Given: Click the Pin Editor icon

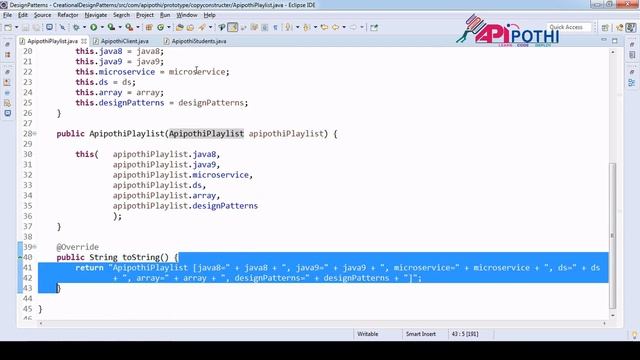Looking at the screenshot, I should pos(374,27).
